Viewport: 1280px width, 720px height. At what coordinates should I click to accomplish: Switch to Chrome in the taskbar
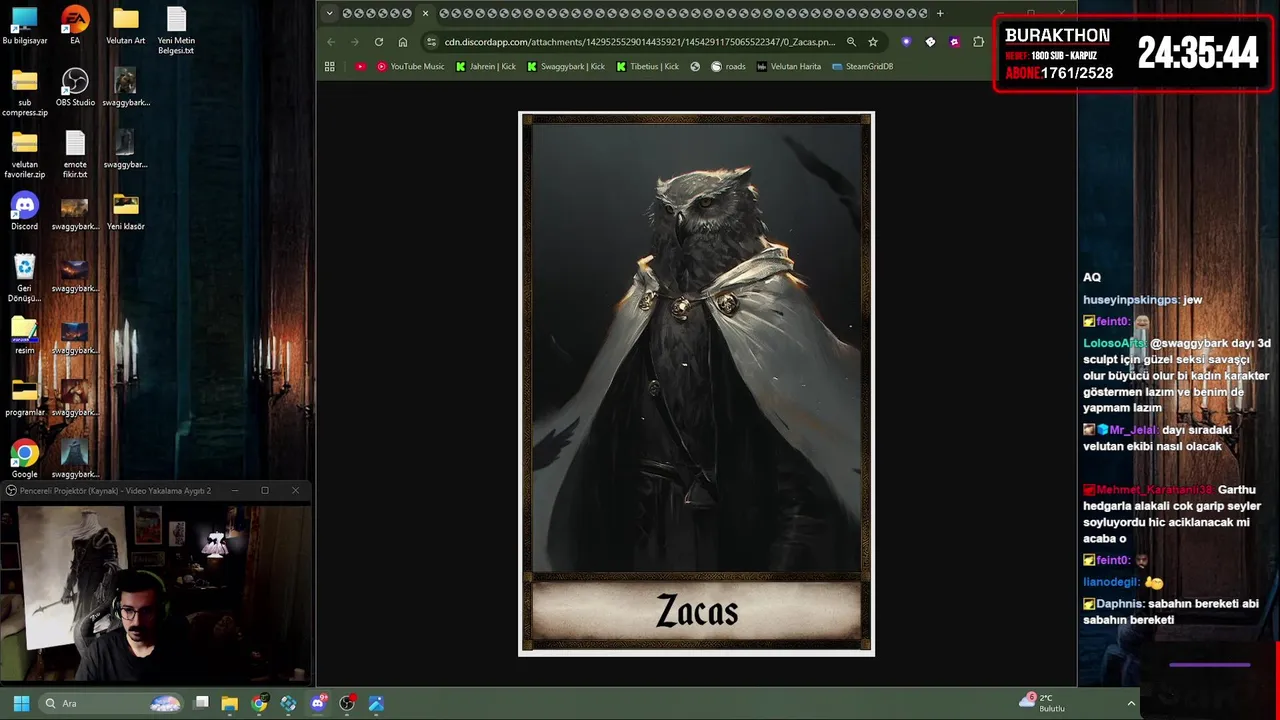(x=259, y=703)
